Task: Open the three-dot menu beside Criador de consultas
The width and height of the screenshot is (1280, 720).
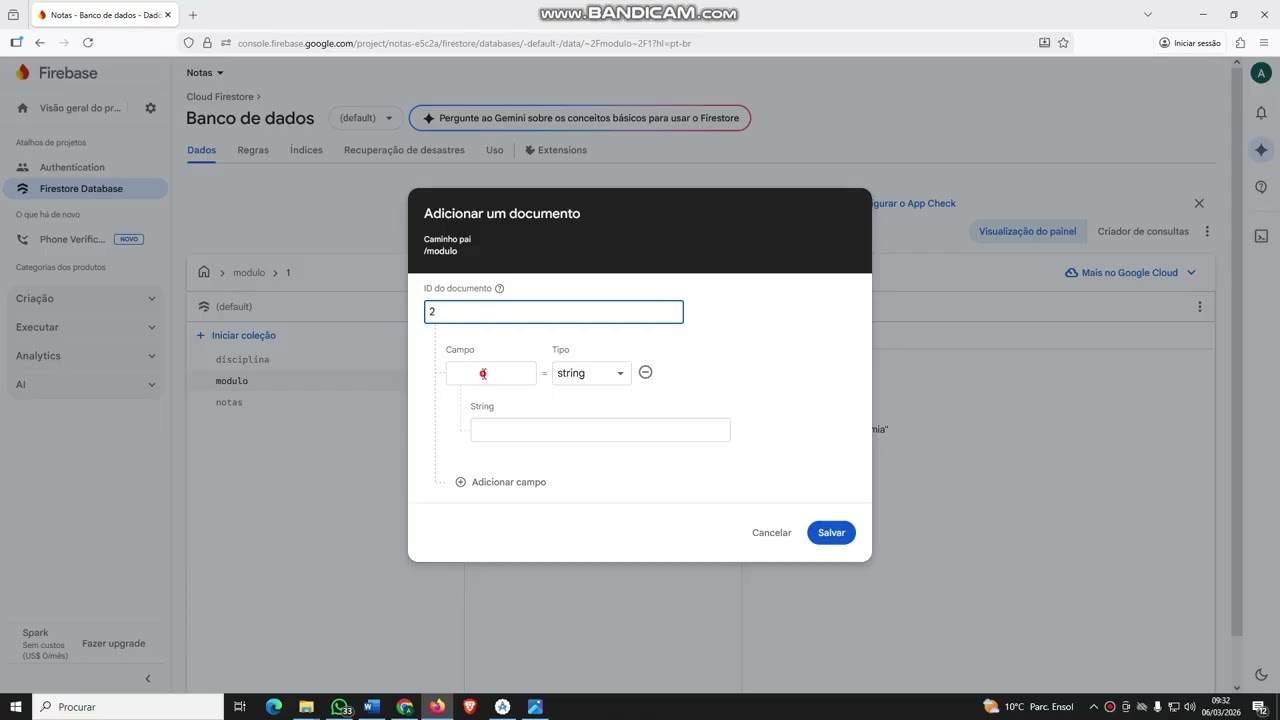Action: [1207, 231]
